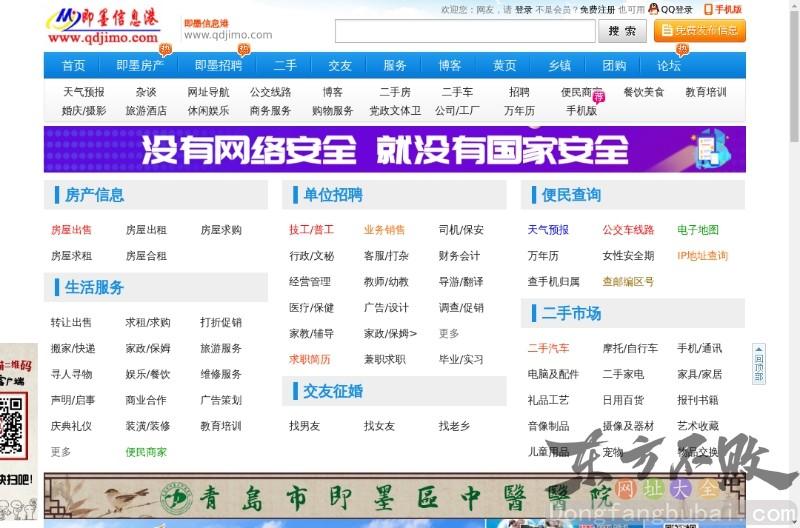The height and width of the screenshot is (528, 800).
Task: Click 找老乡 link
Action: 454,426
